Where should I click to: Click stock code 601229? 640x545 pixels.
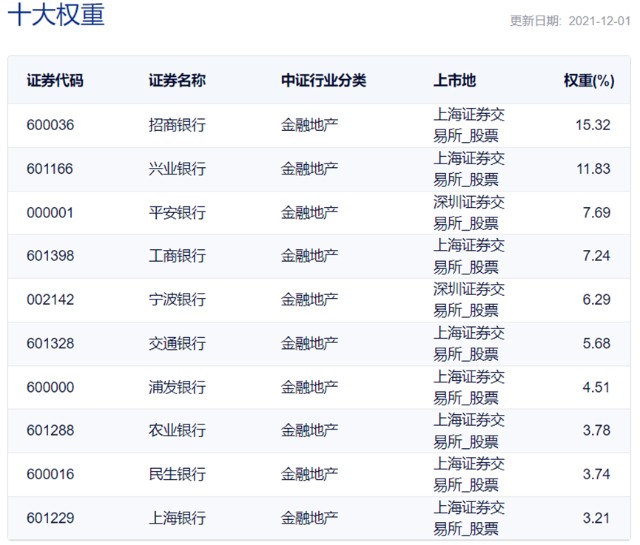tap(51, 518)
